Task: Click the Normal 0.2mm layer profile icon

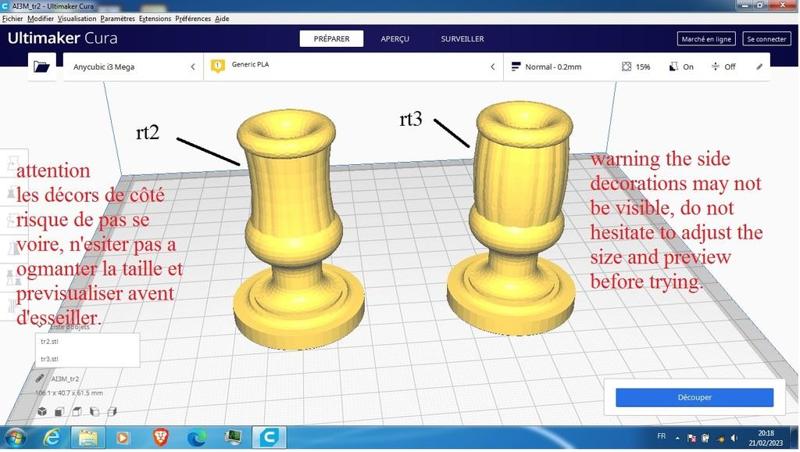Action: [x=516, y=67]
